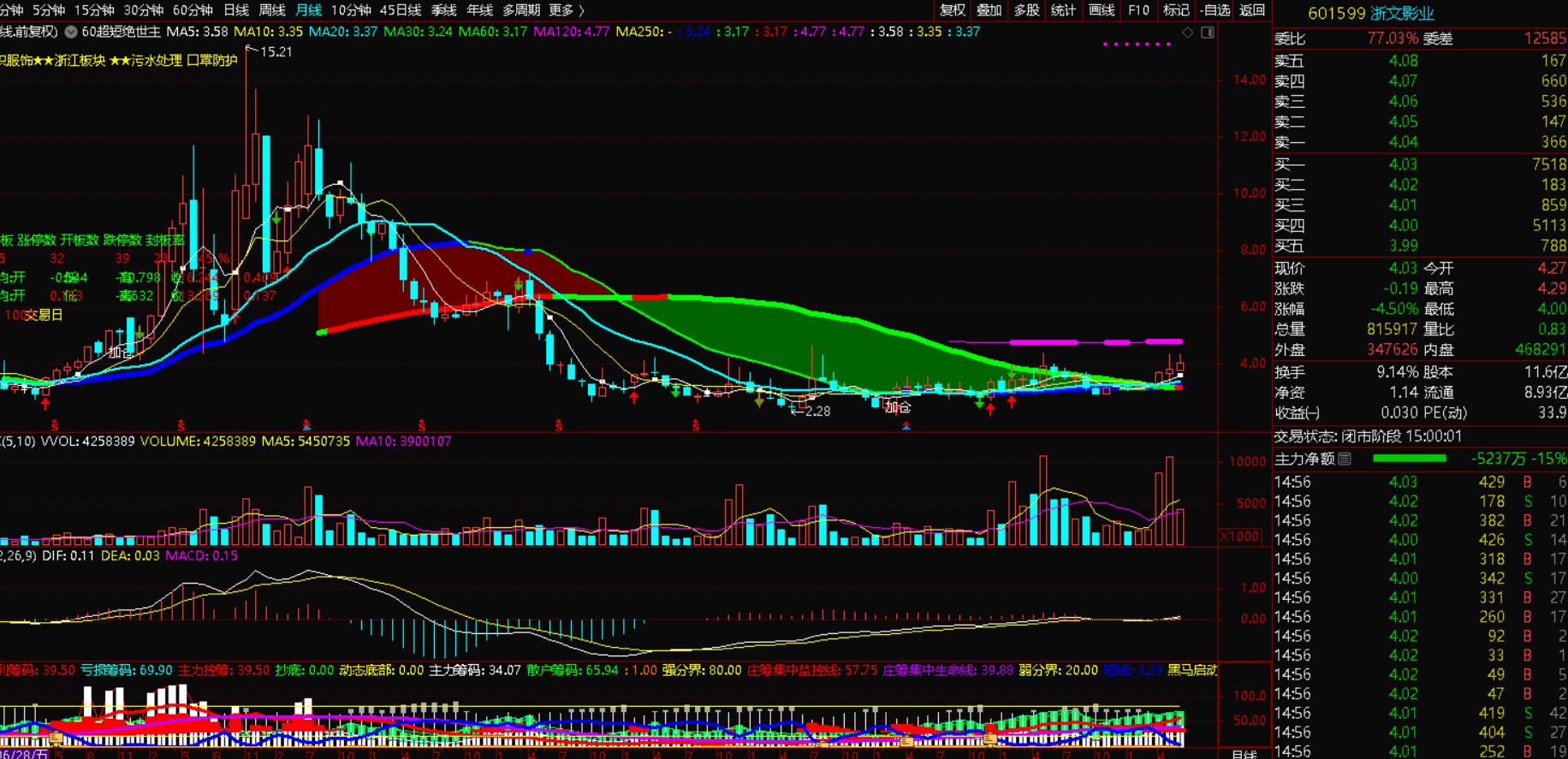The image size is (1568, 759).
Task: Click the MA60: 3.17 indicator label
Action: click(493, 32)
